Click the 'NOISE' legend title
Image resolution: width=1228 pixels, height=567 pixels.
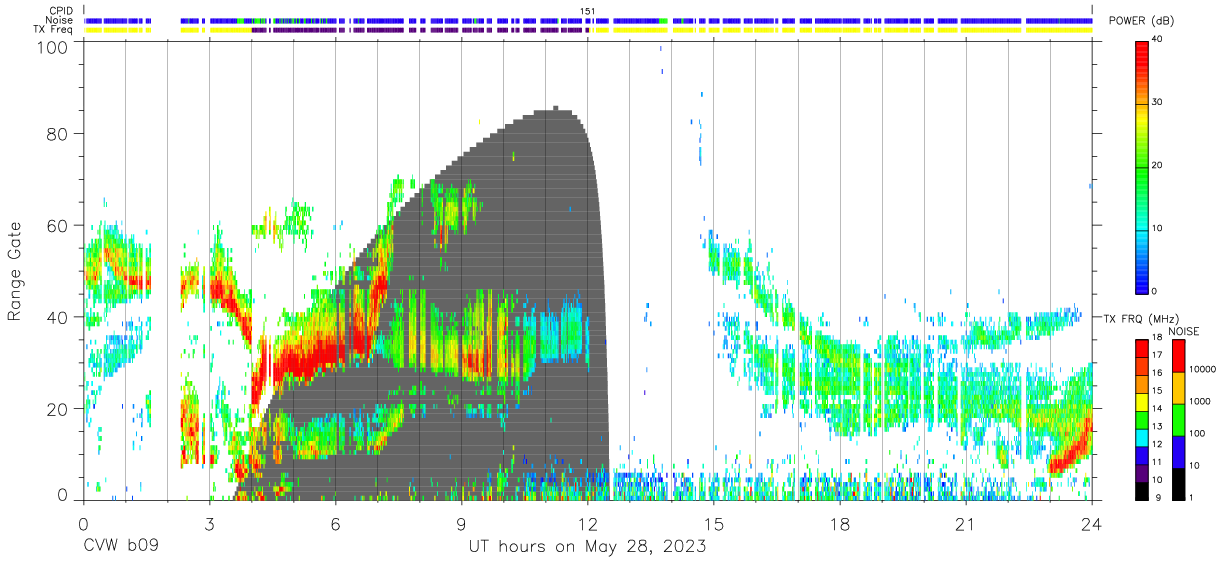tap(1186, 331)
